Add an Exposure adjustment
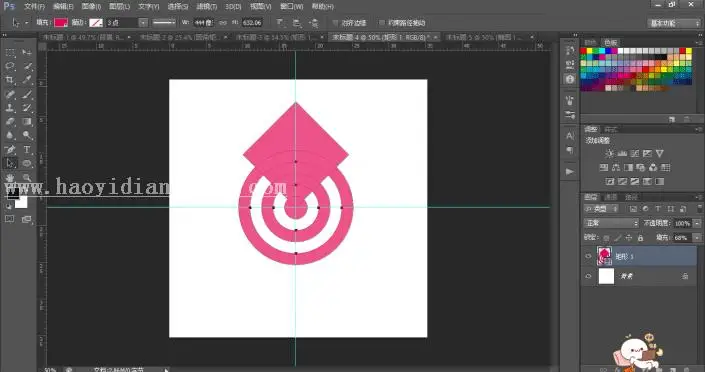705x372 pixels. click(647, 153)
